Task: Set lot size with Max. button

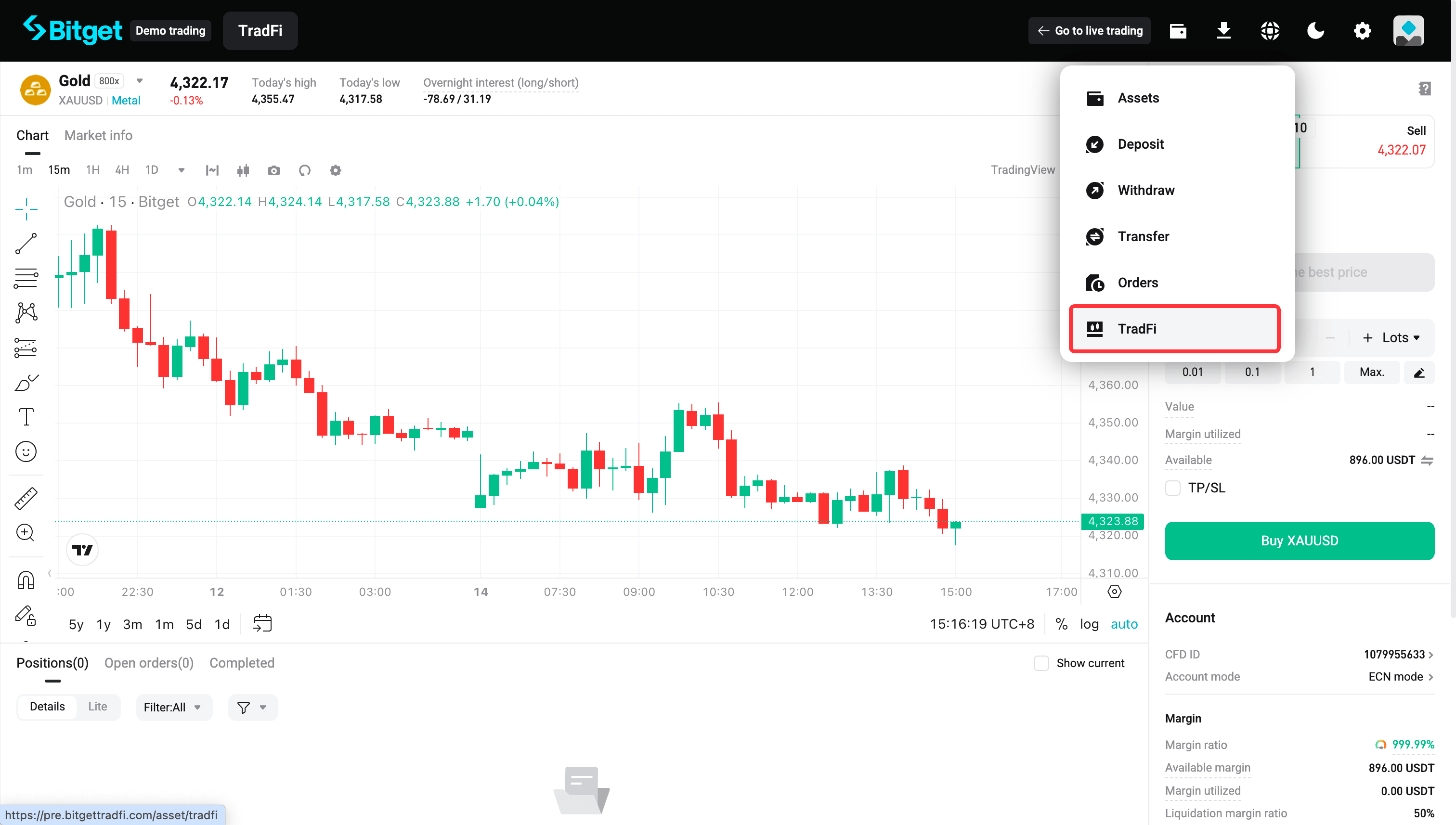Action: click(x=1372, y=372)
